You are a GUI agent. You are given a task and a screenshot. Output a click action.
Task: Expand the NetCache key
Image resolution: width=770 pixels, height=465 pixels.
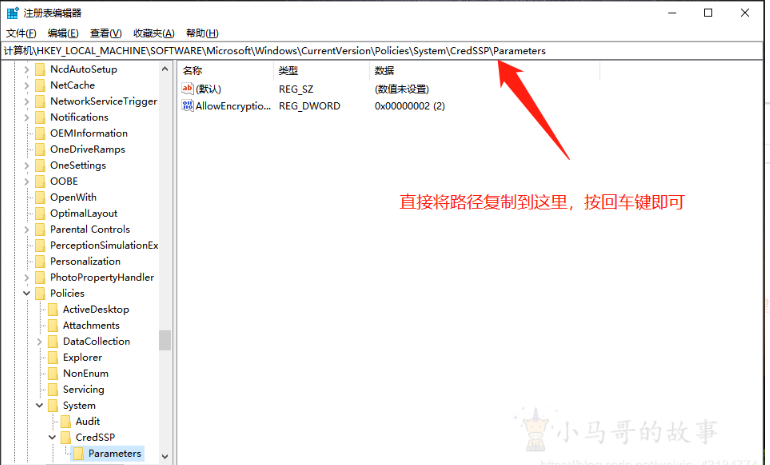[x=27, y=86]
